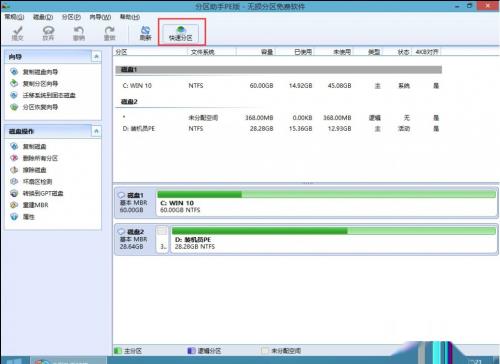500x364 pixels.
Task: Open 迁移系统到固态磁盘 wizard
Action: (43, 95)
